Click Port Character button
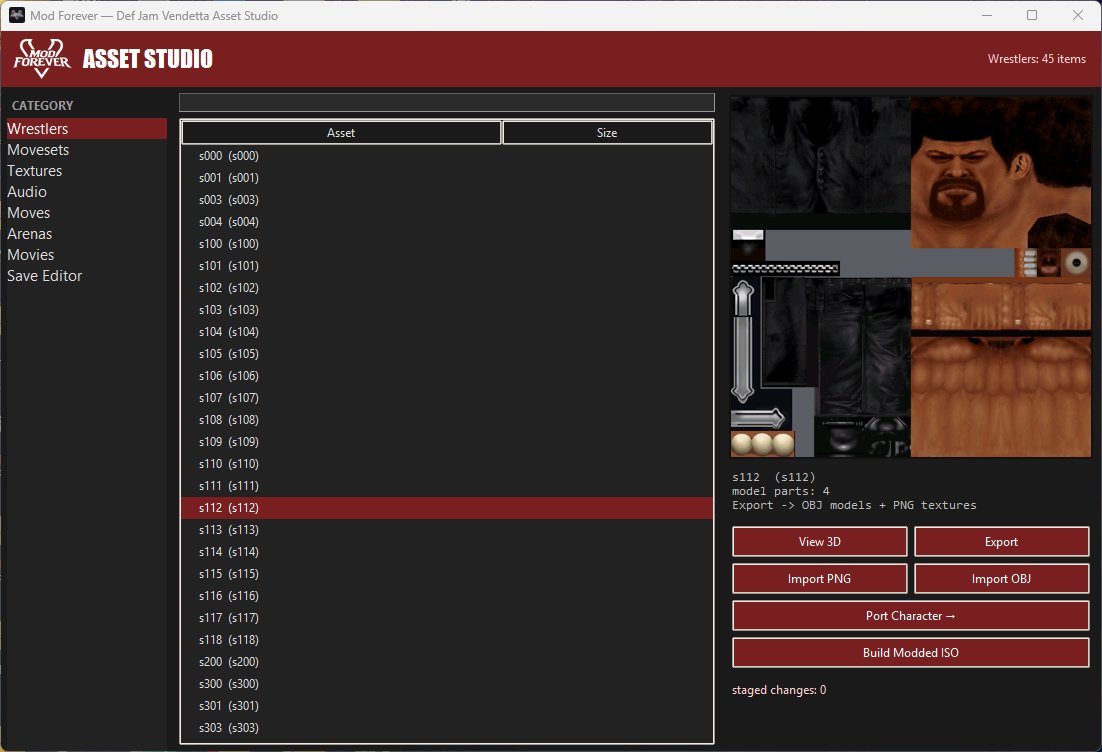Screen dimensions: 1102x752 pyautogui.click(x=911, y=616)
